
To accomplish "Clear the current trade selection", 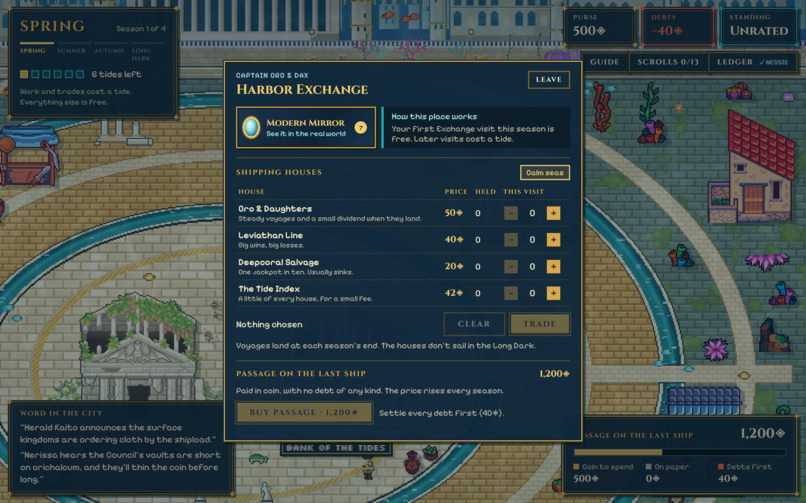I will click(x=474, y=324).
